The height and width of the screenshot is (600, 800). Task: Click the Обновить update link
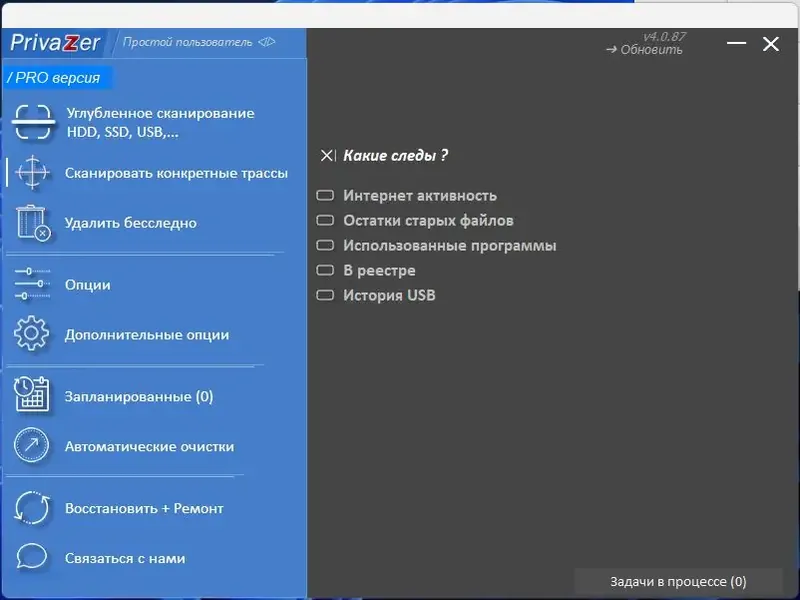click(x=644, y=49)
